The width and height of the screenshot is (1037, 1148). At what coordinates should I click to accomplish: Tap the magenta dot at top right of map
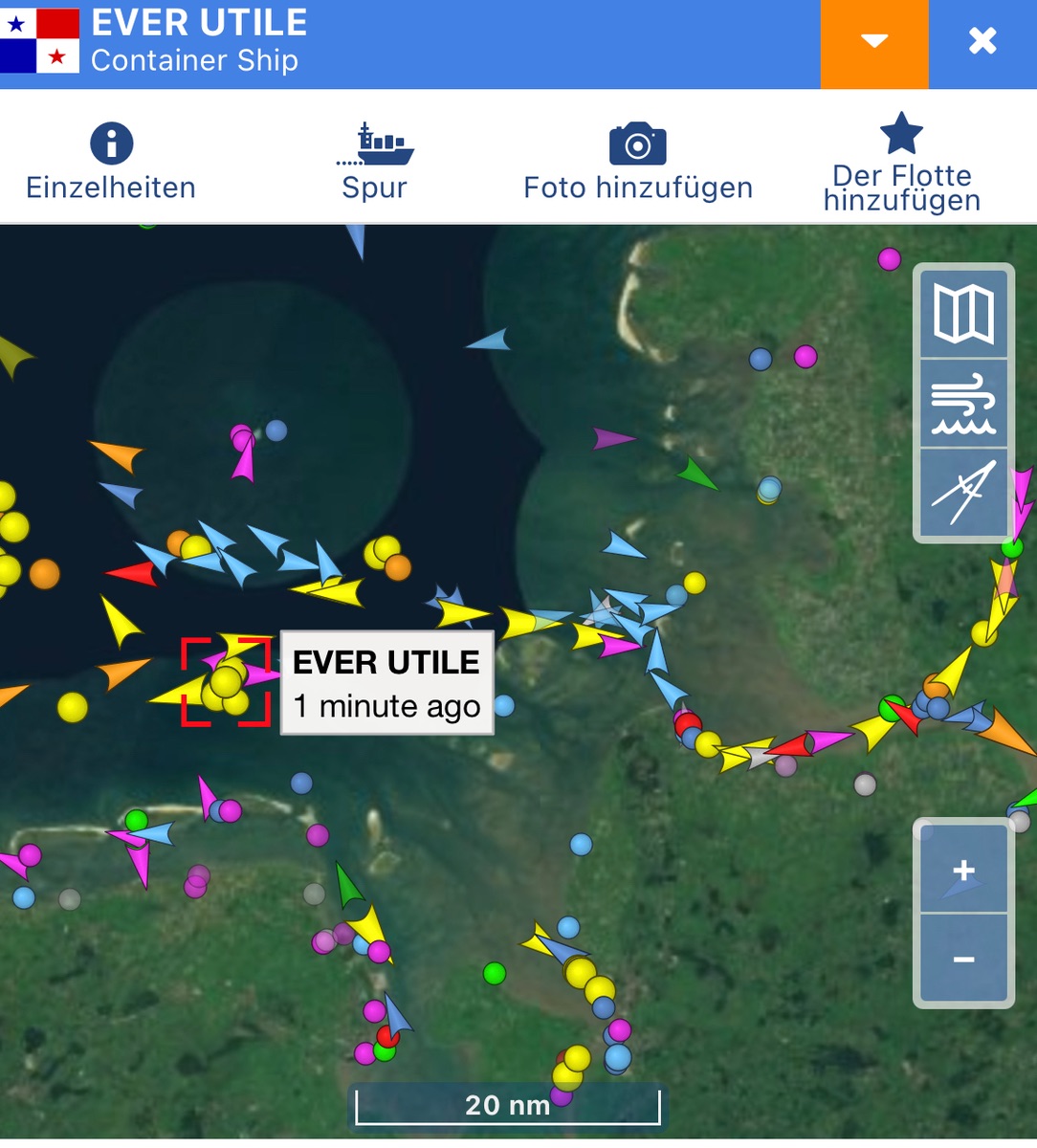point(890,258)
